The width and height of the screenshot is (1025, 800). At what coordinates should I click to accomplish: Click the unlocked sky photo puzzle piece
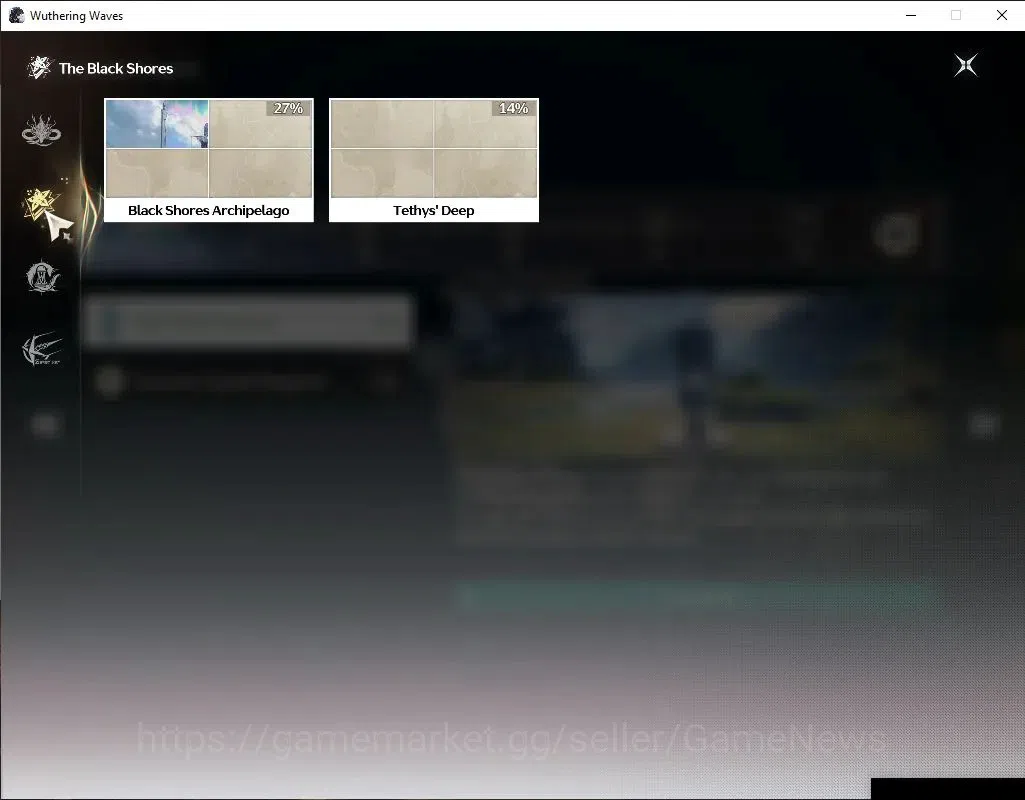pos(157,124)
